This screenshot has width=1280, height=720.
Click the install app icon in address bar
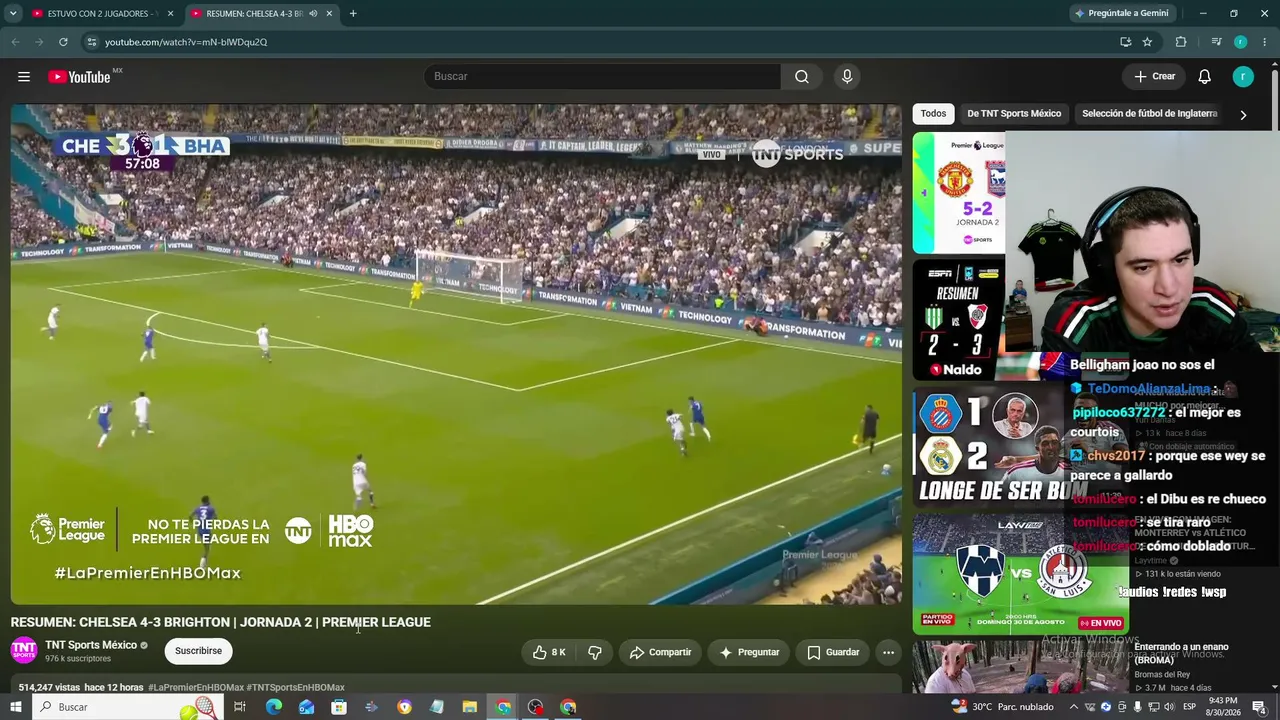coord(1125,42)
